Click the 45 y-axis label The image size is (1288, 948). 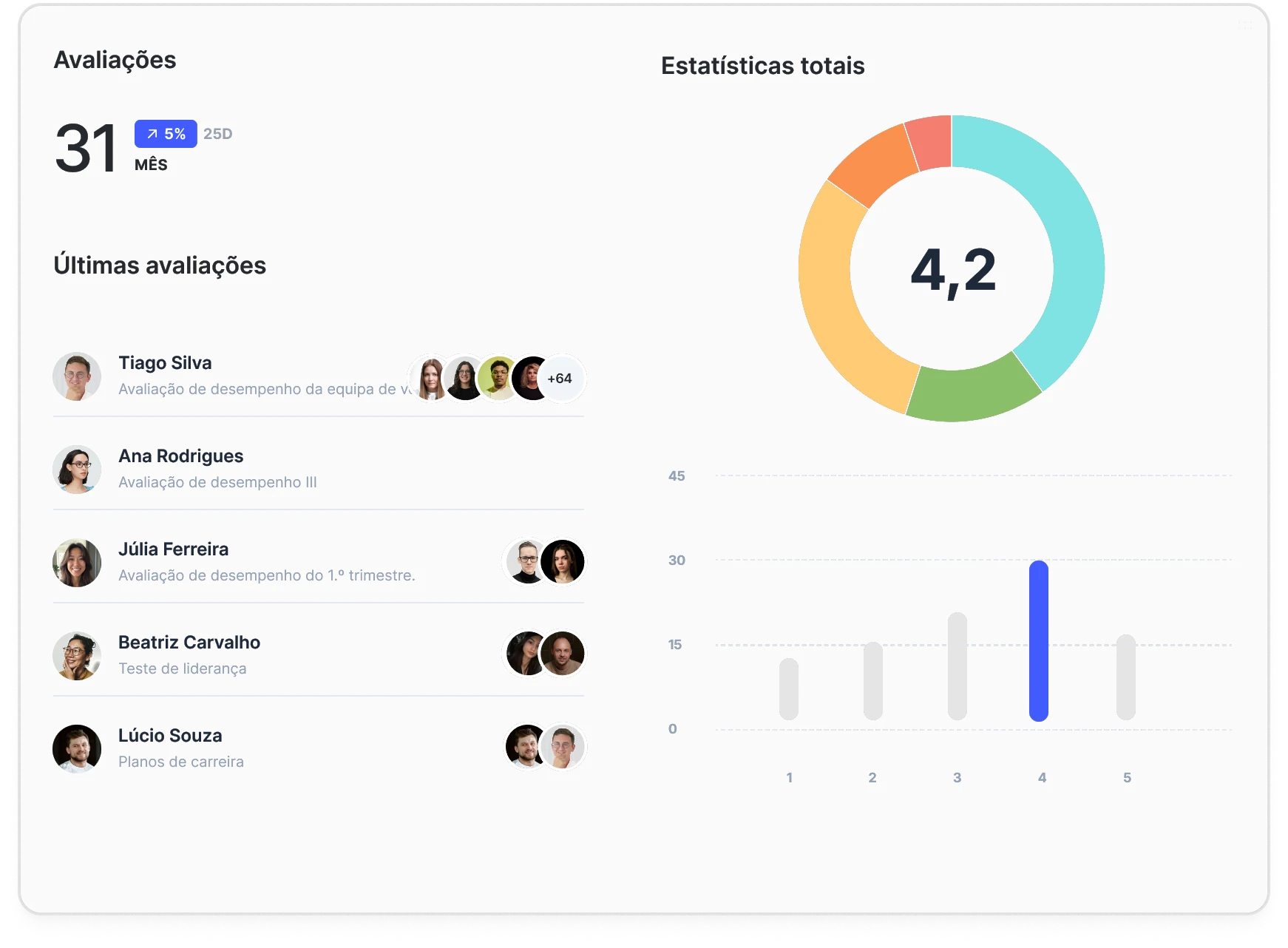pyautogui.click(x=677, y=476)
